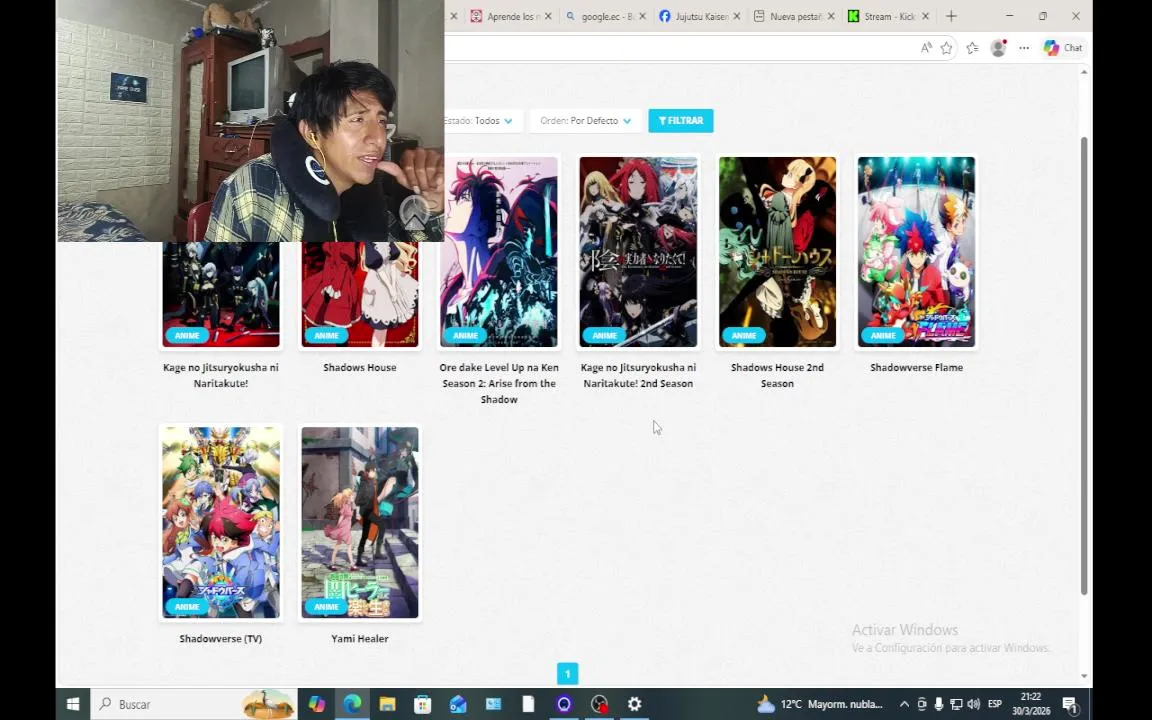Image resolution: width=1152 pixels, height=720 pixels.
Task: Open Copilot from the taskbar
Action: click(317, 704)
